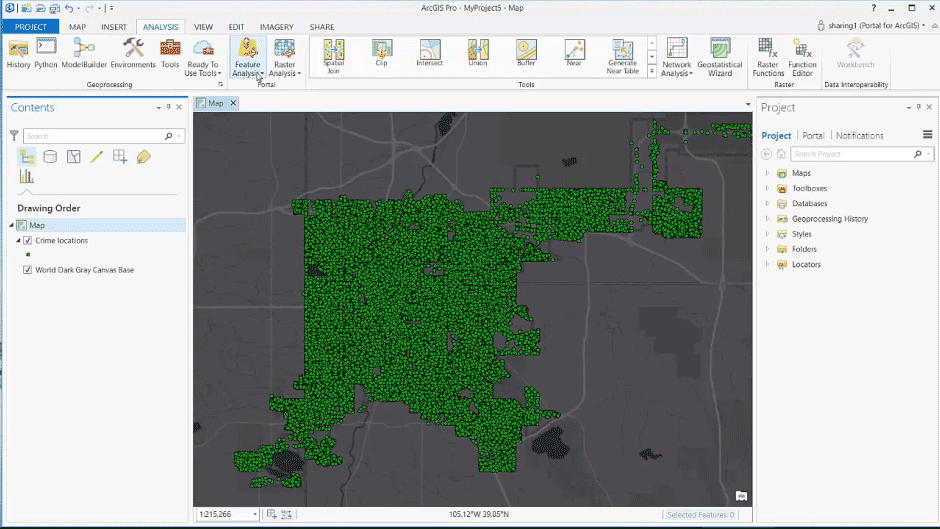Click the Crime locations green symbol

(28, 255)
